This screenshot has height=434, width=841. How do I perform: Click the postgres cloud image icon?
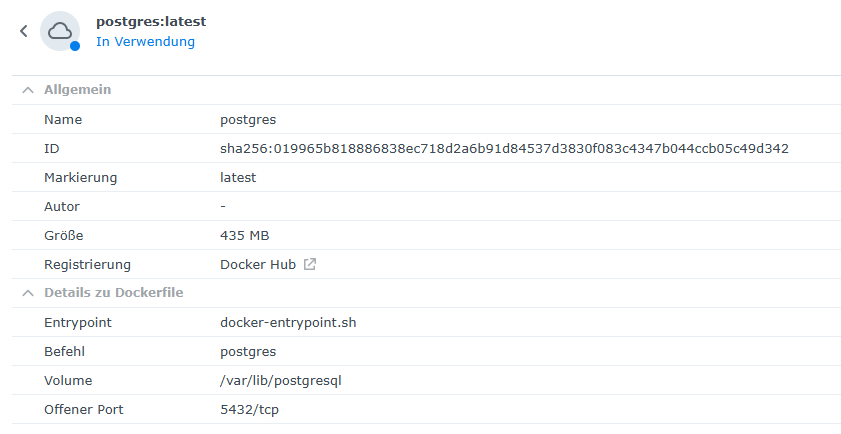(x=59, y=30)
